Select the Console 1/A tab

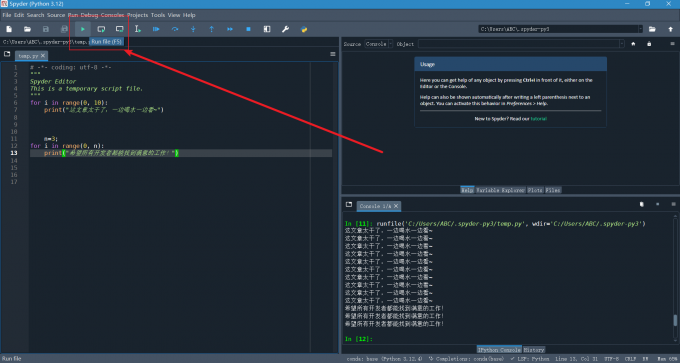tap(379, 206)
